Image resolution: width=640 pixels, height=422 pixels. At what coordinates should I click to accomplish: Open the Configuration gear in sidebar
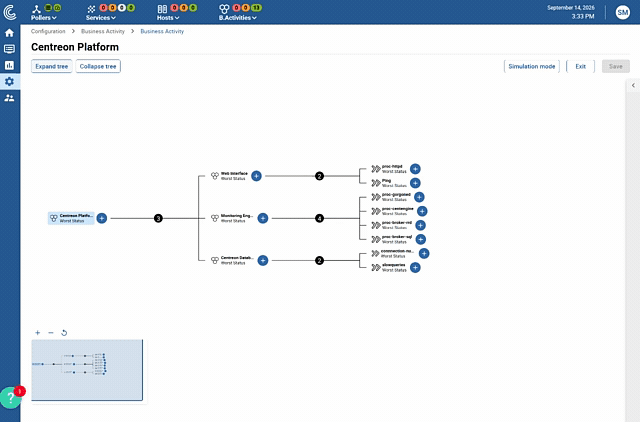pos(9,82)
